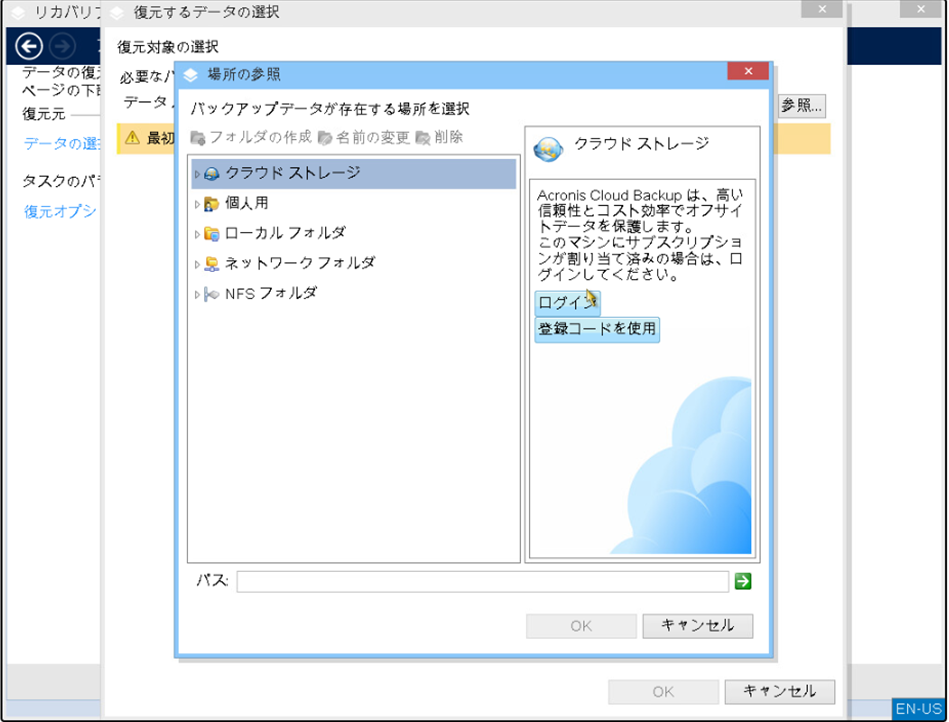The height and width of the screenshot is (722, 949).
Task: Click the EN-US language indicator
Action: 918,709
